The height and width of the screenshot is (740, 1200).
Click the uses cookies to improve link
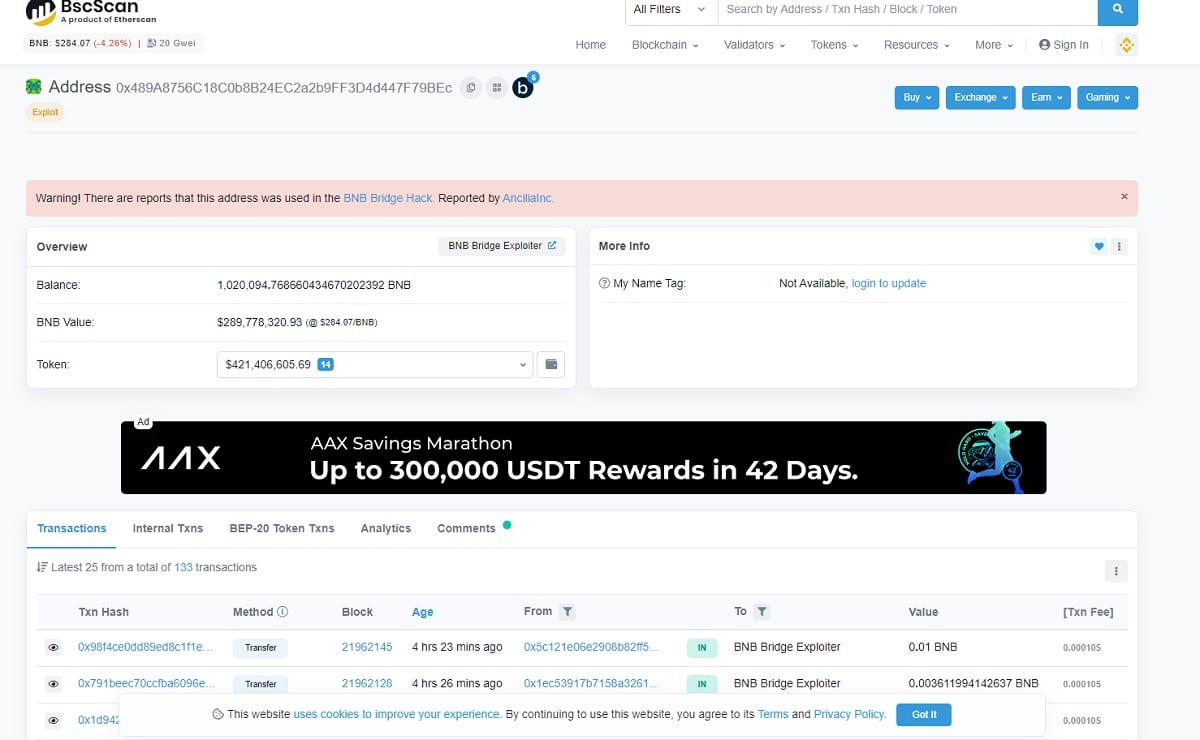click(396, 714)
